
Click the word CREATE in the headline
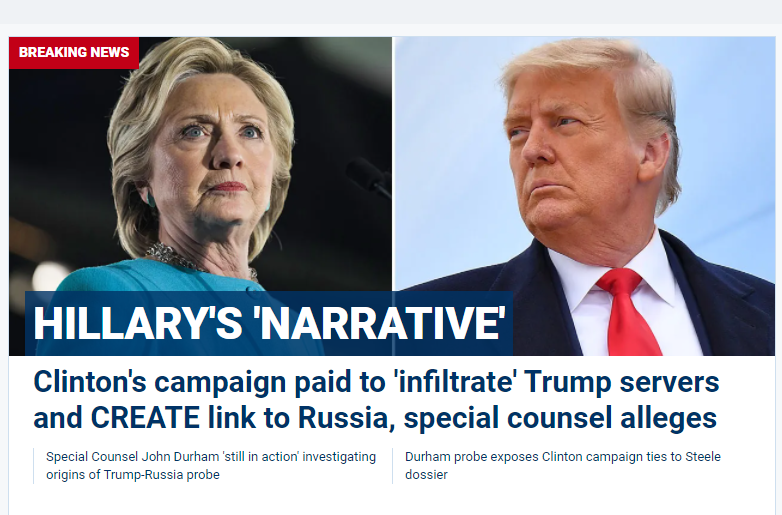pyautogui.click(x=145, y=418)
